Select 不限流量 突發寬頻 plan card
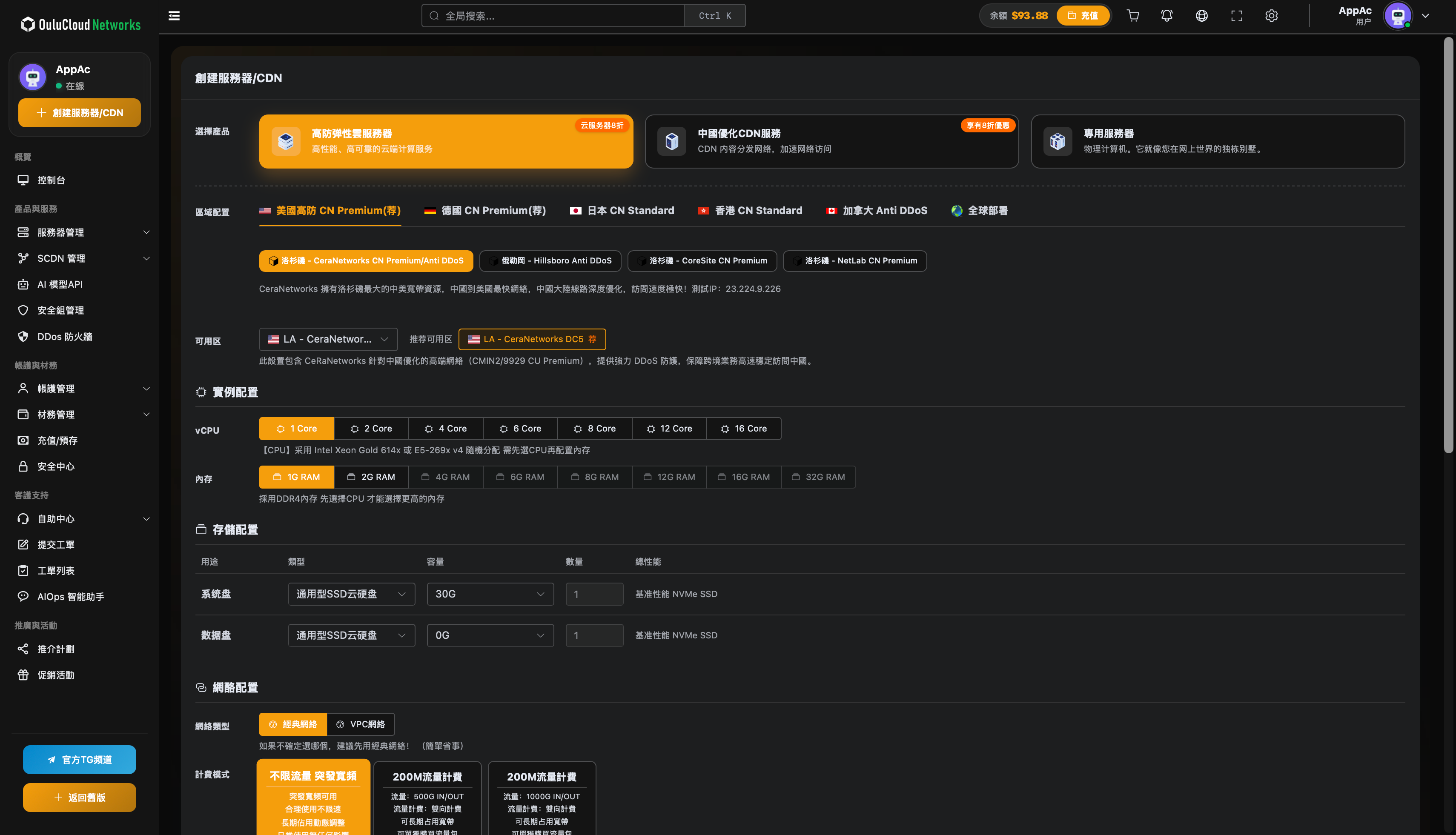1456x835 pixels. coord(313,797)
